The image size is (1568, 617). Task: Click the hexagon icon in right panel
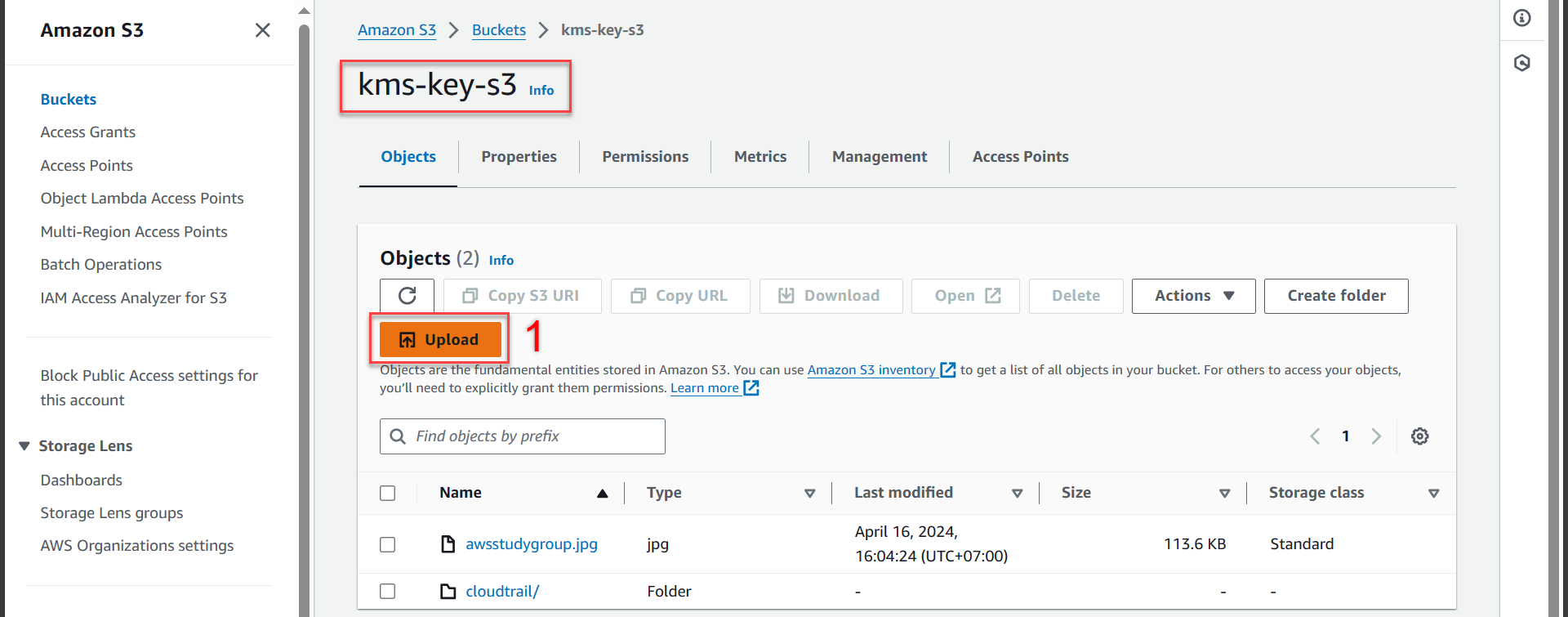pyautogui.click(x=1521, y=63)
